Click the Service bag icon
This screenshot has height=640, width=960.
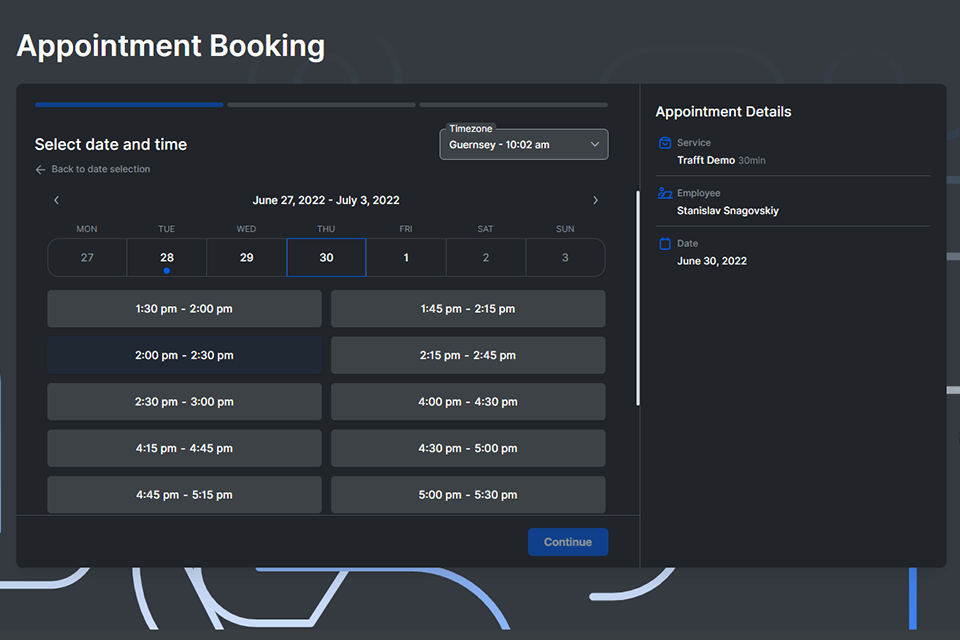coord(665,143)
